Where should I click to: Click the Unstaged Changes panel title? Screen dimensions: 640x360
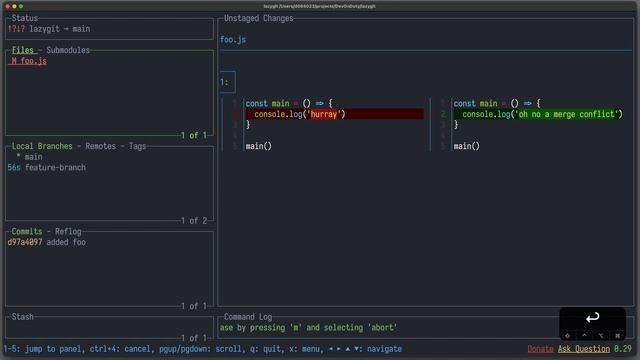[258, 18]
